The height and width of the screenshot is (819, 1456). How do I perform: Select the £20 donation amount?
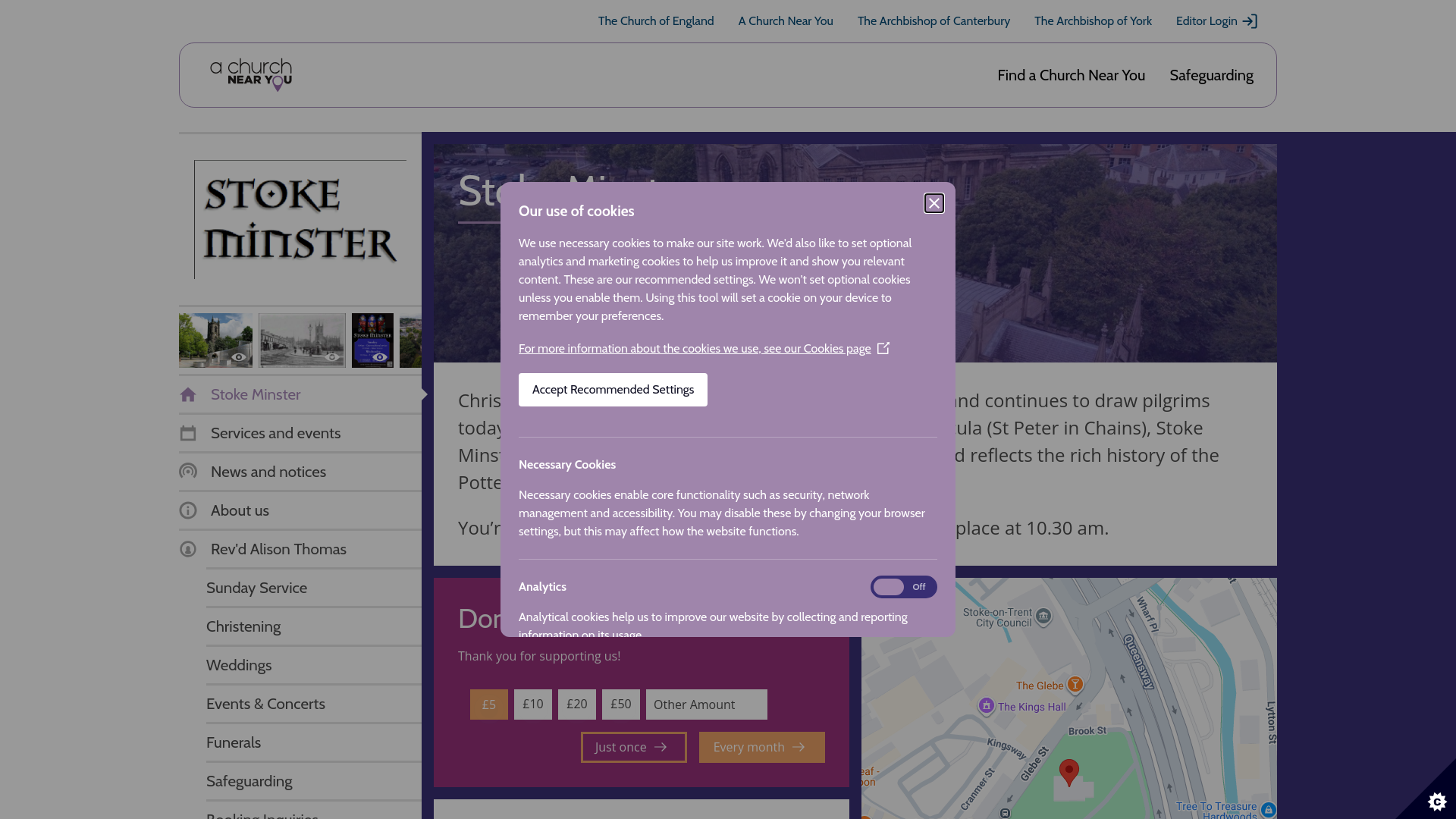pos(577,704)
